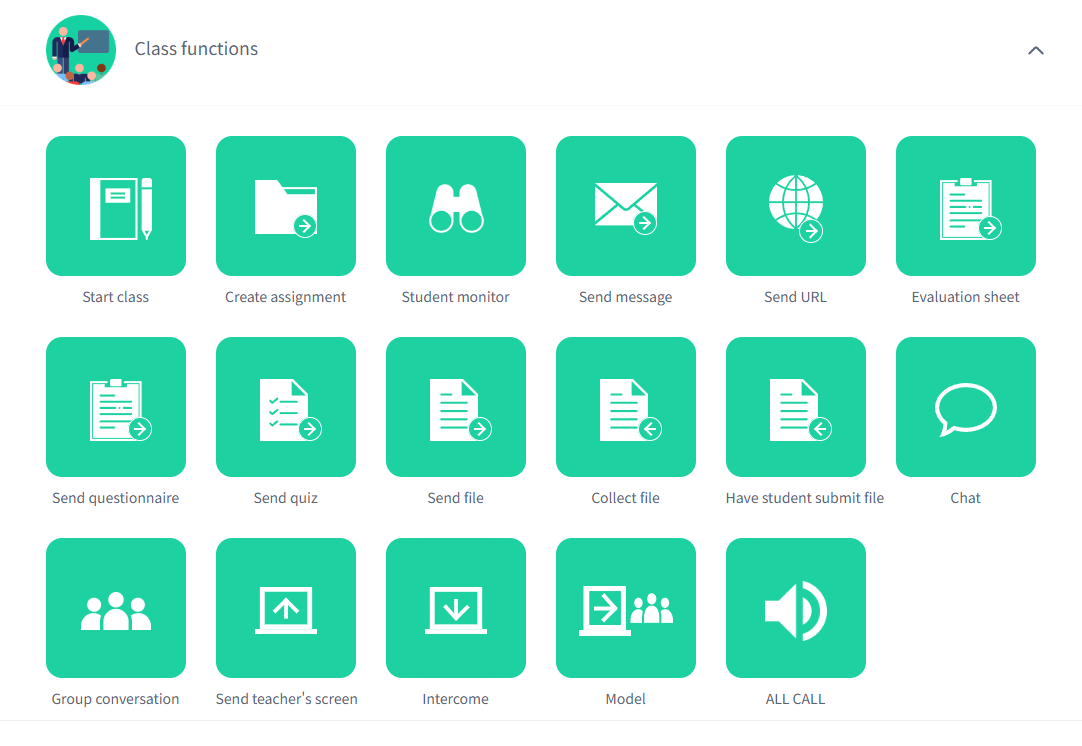Click the Class functions heading text
This screenshot has width=1082, height=746.
pyautogui.click(x=196, y=49)
